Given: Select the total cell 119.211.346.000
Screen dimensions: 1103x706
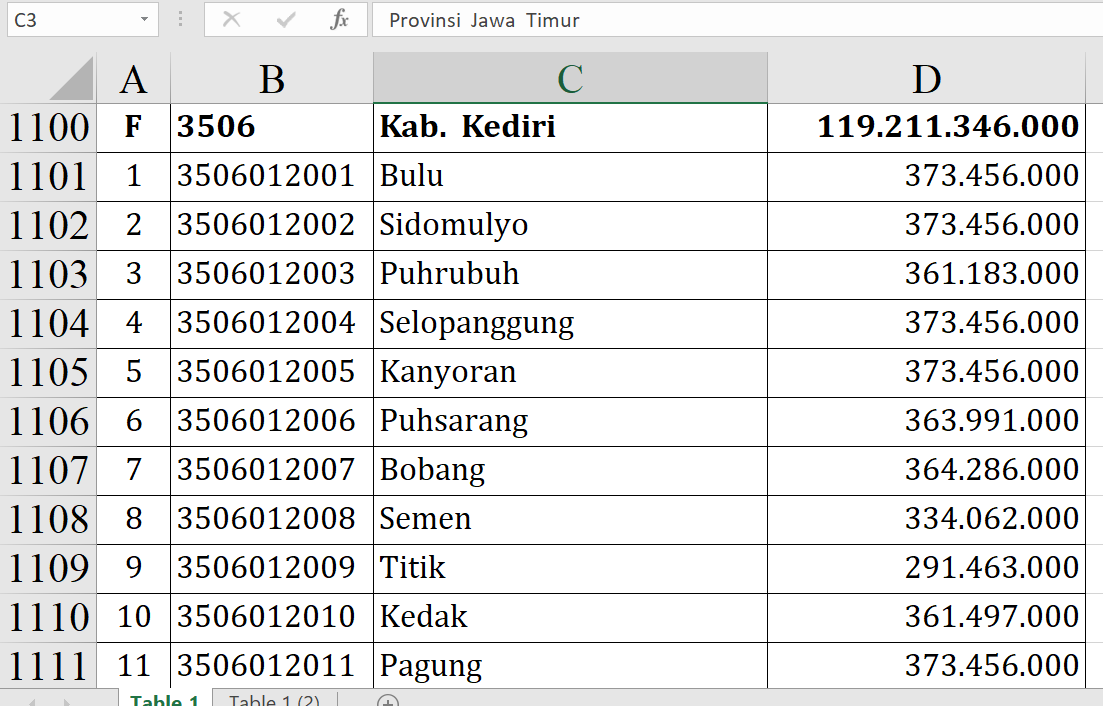Looking at the screenshot, I should (x=926, y=127).
